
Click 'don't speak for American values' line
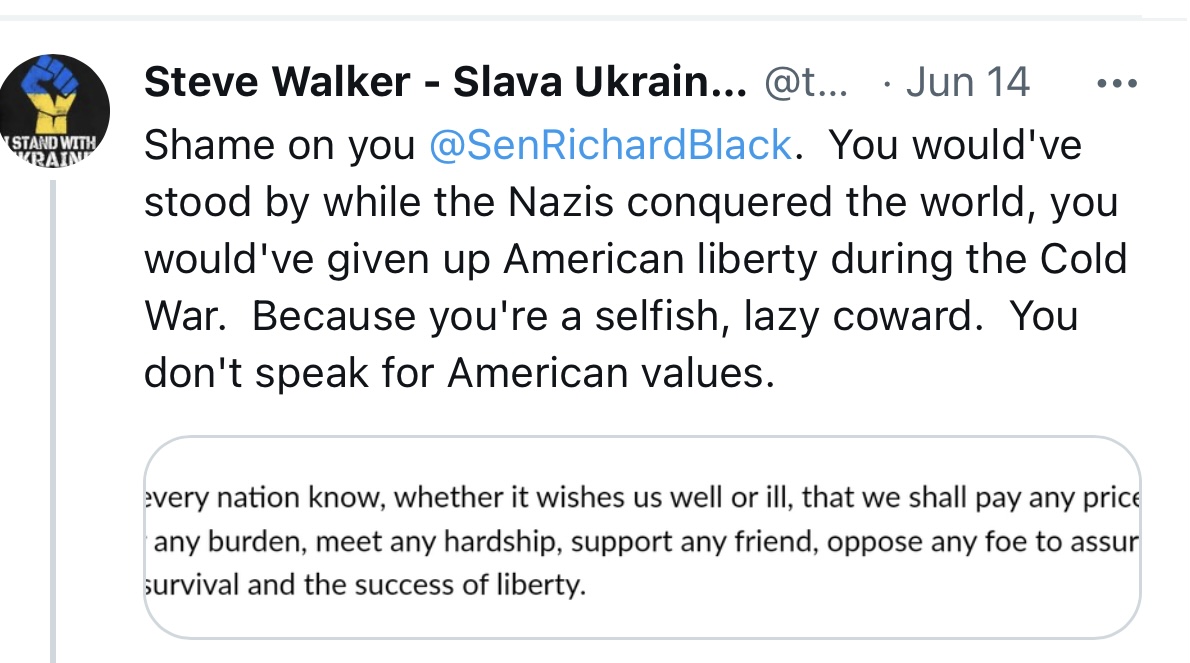[x=459, y=373]
